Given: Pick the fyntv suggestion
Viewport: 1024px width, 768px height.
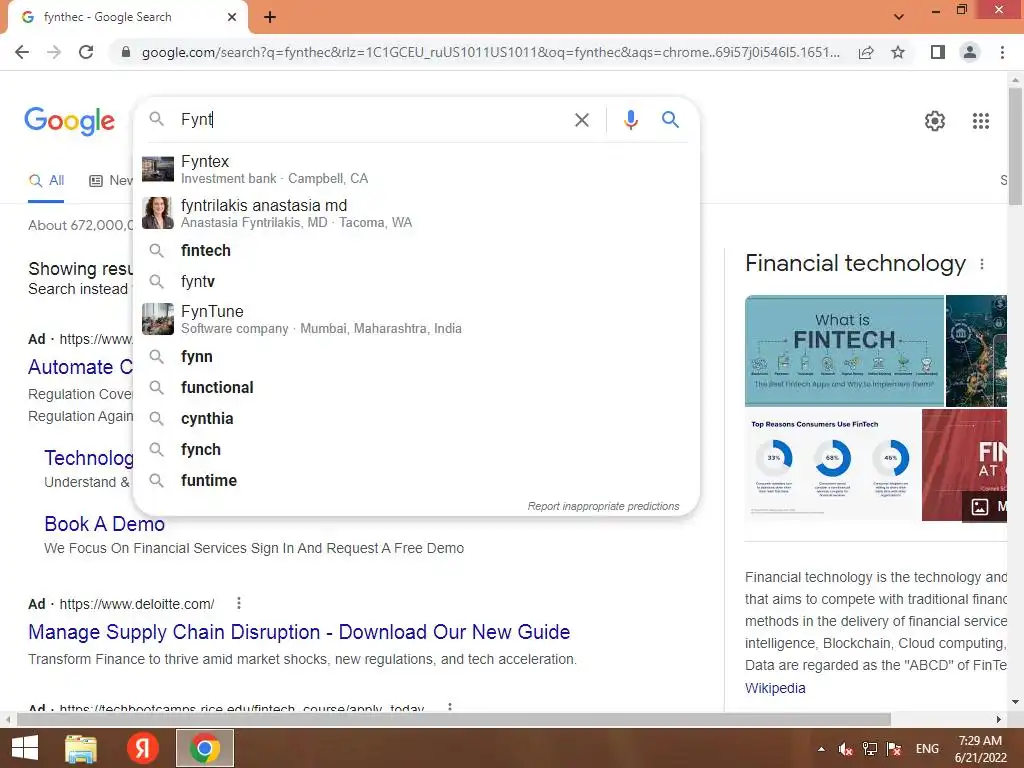Looking at the screenshot, I should [416, 281].
